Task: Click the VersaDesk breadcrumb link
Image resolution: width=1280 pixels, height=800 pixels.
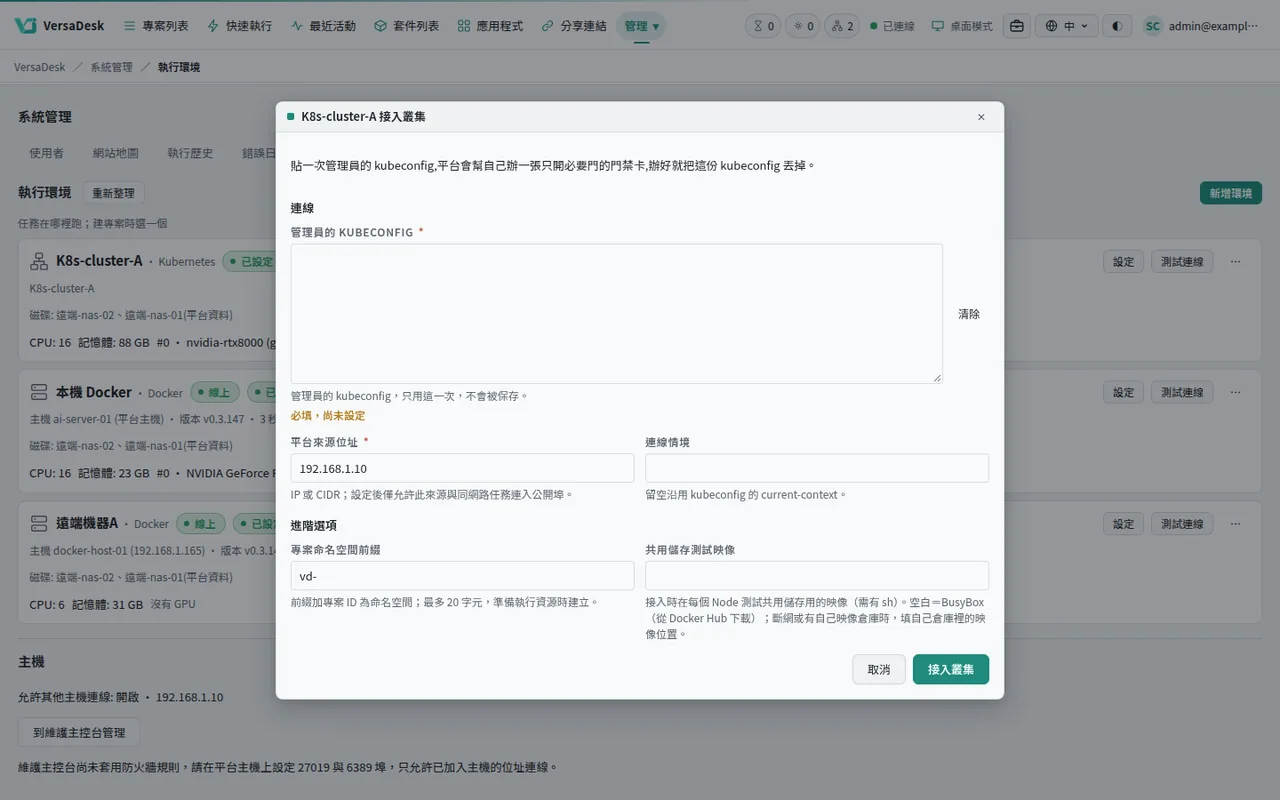Action: point(40,67)
